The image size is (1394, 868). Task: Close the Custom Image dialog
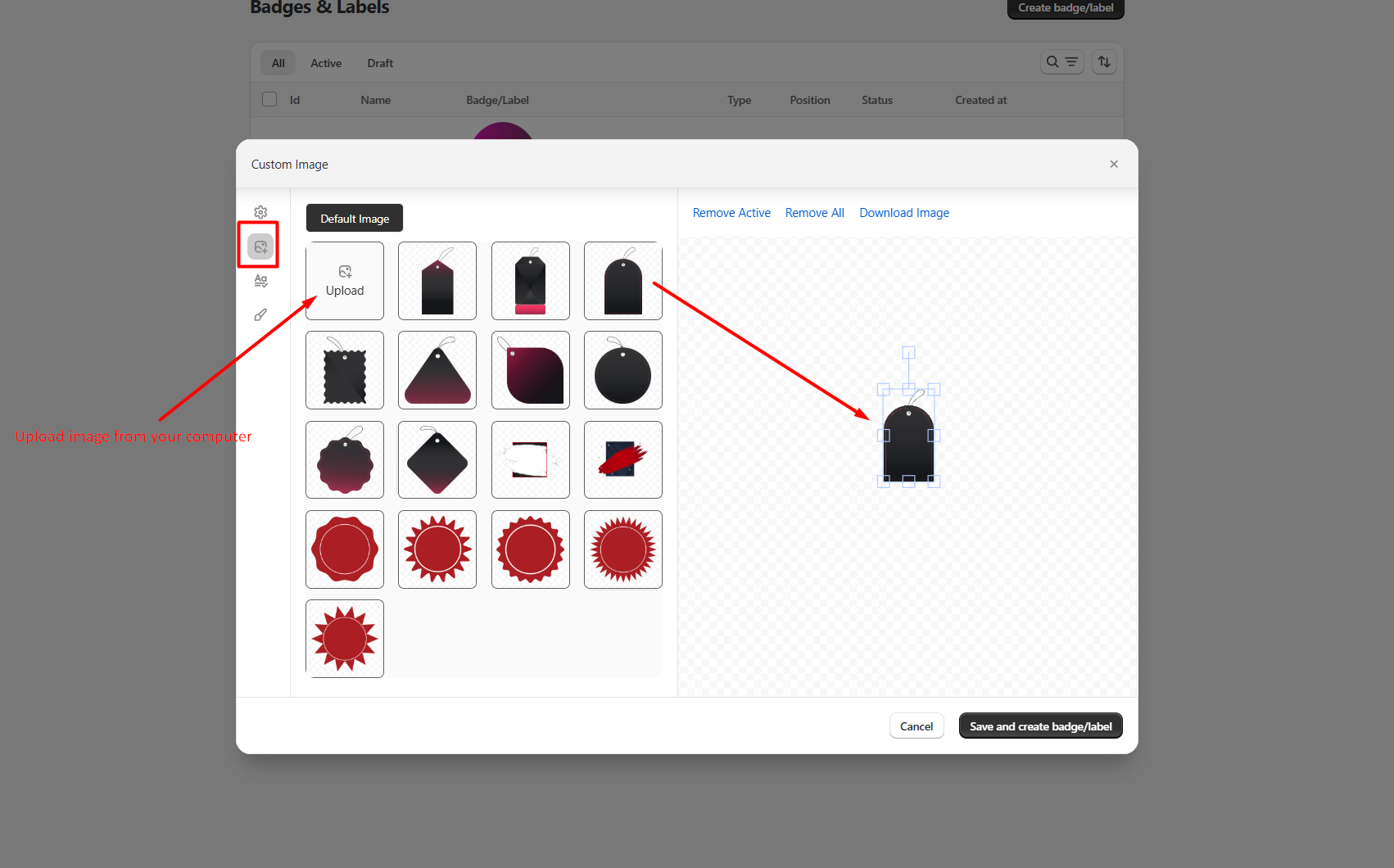[1114, 164]
